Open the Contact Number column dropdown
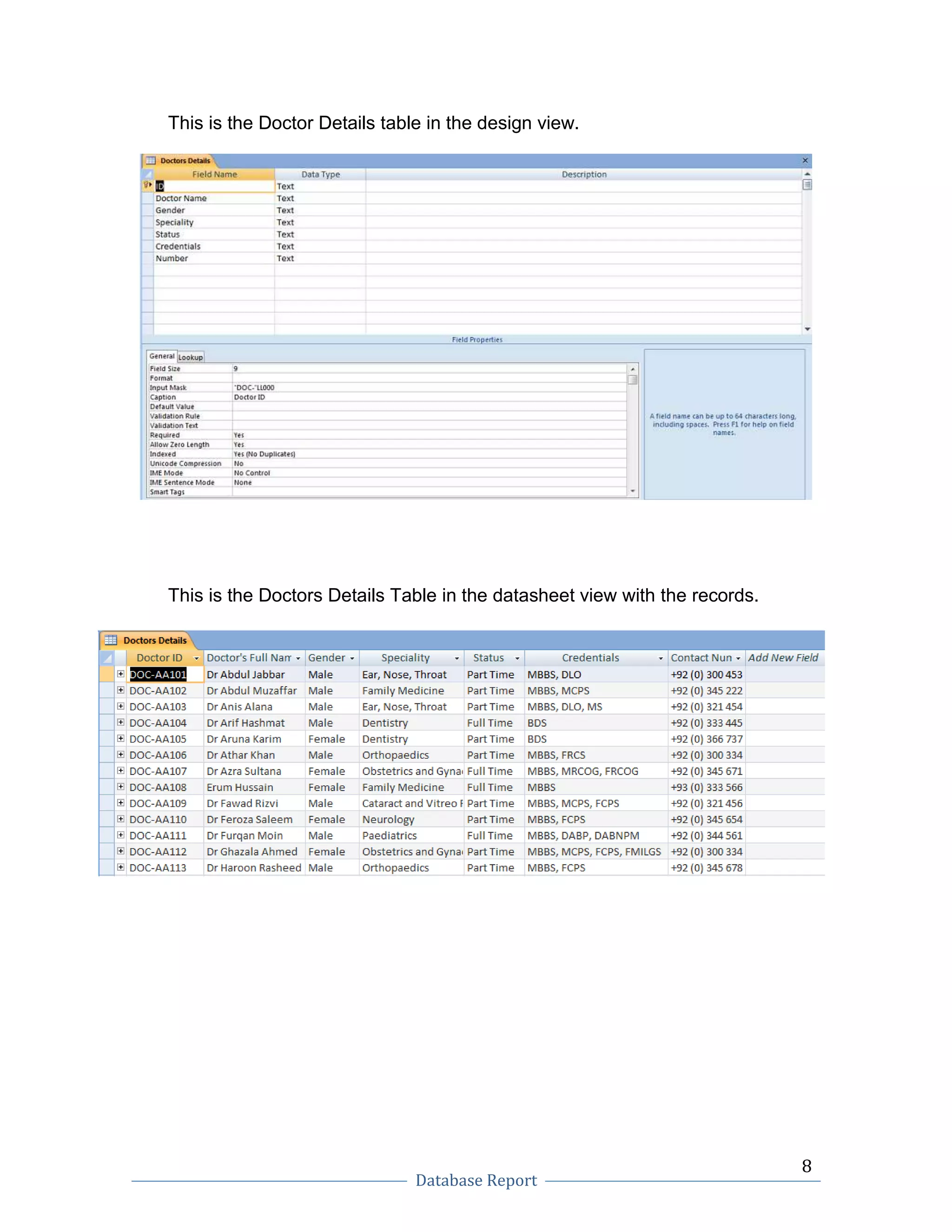This screenshot has width=952, height=1232. pyautogui.click(x=738, y=658)
